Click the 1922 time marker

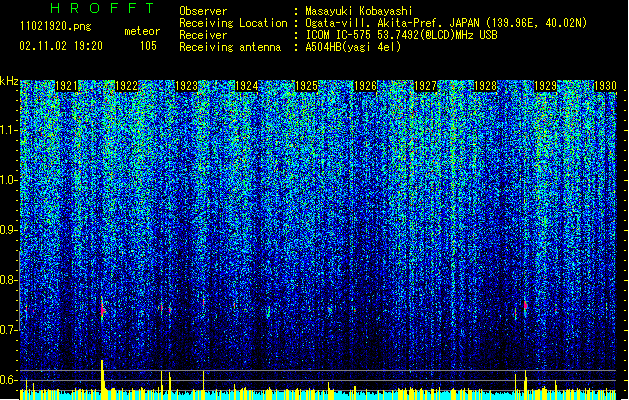(126, 86)
